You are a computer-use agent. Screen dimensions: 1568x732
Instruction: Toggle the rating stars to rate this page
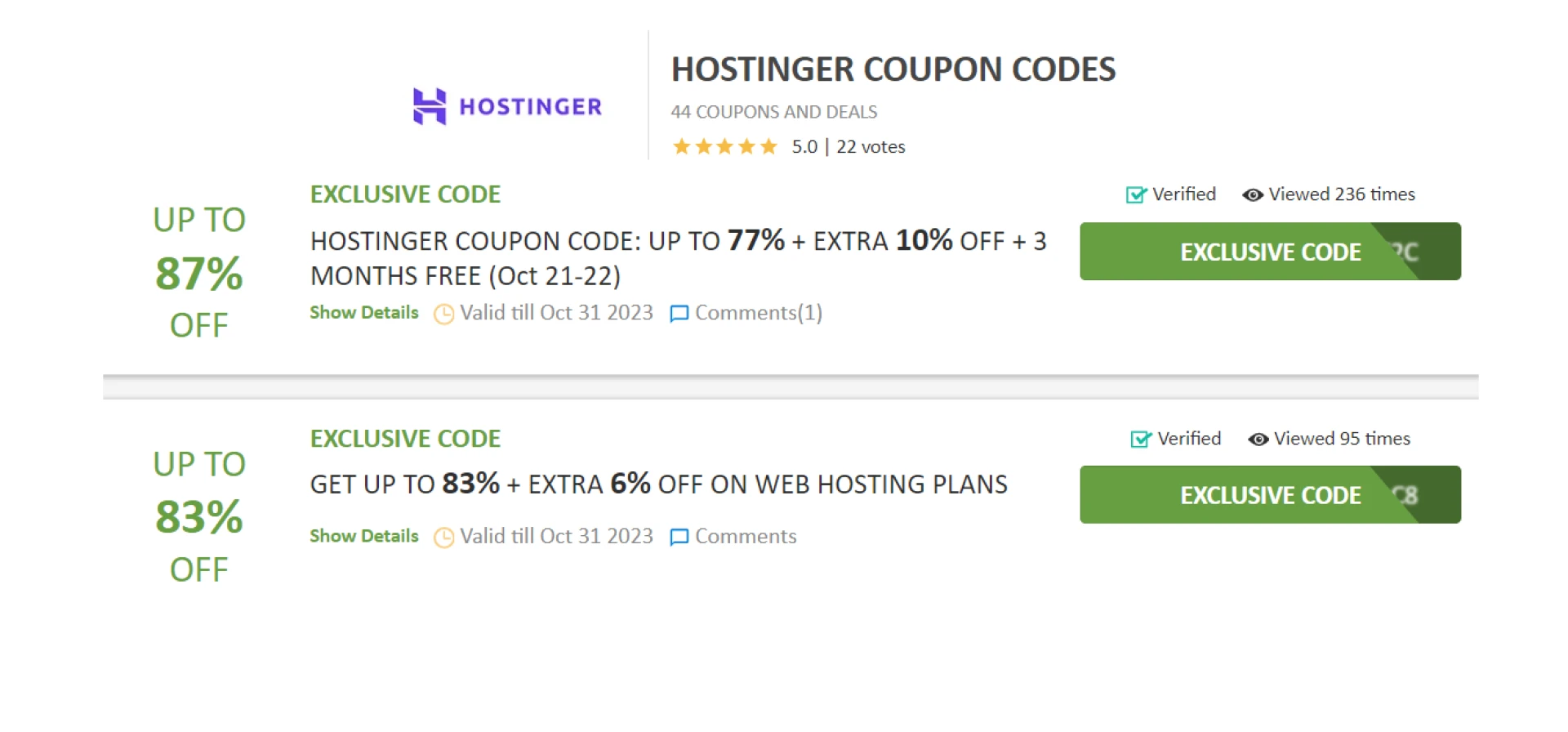(x=724, y=145)
